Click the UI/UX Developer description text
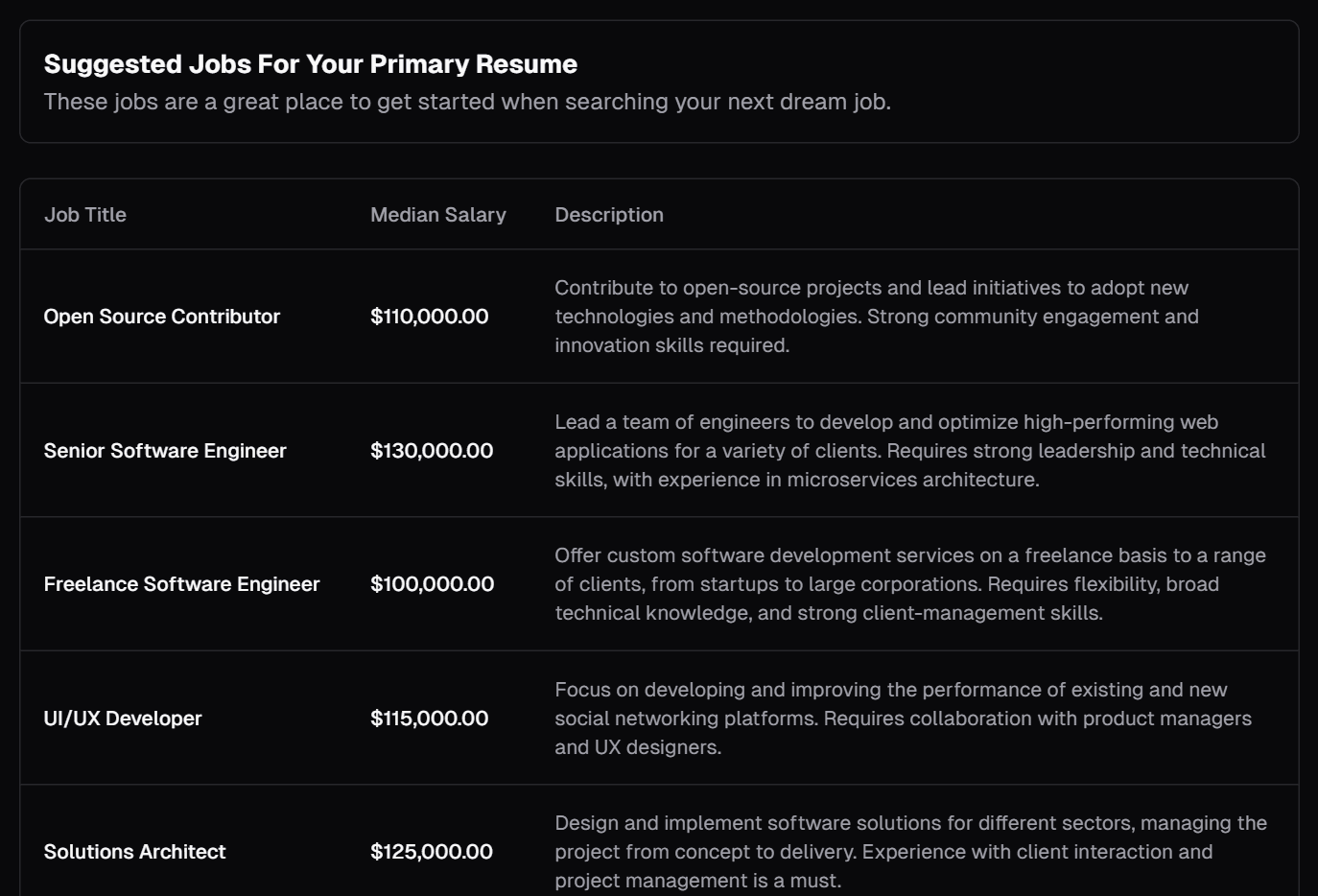1318x896 pixels. tap(902, 719)
